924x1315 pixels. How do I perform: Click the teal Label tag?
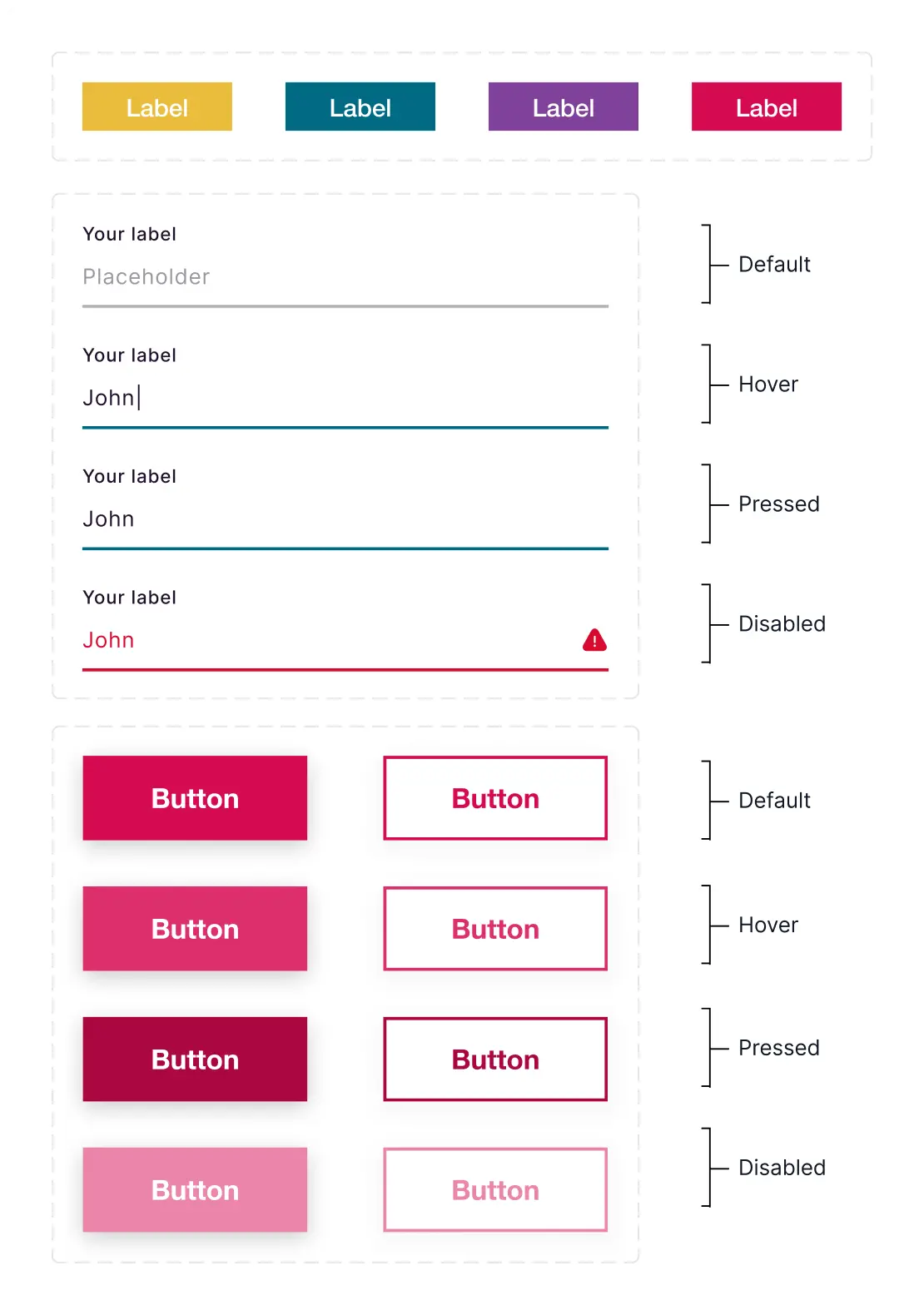point(360,107)
